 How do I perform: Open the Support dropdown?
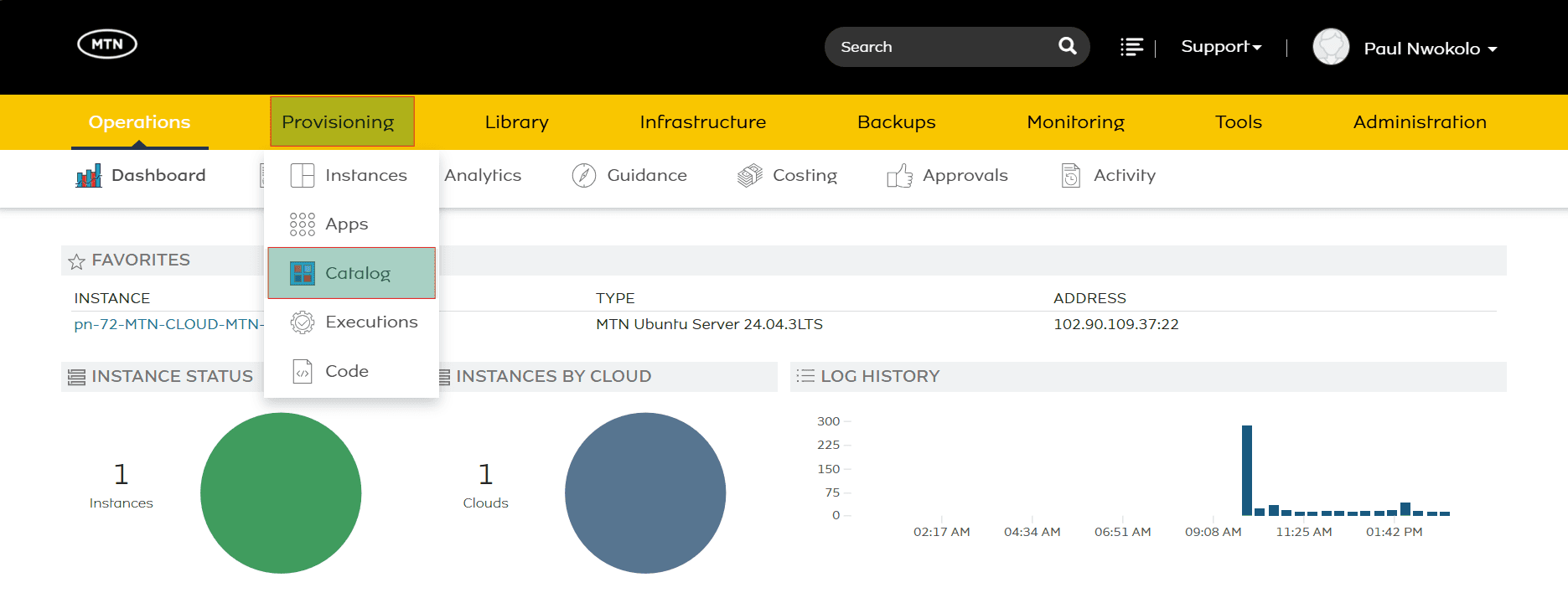(1221, 47)
